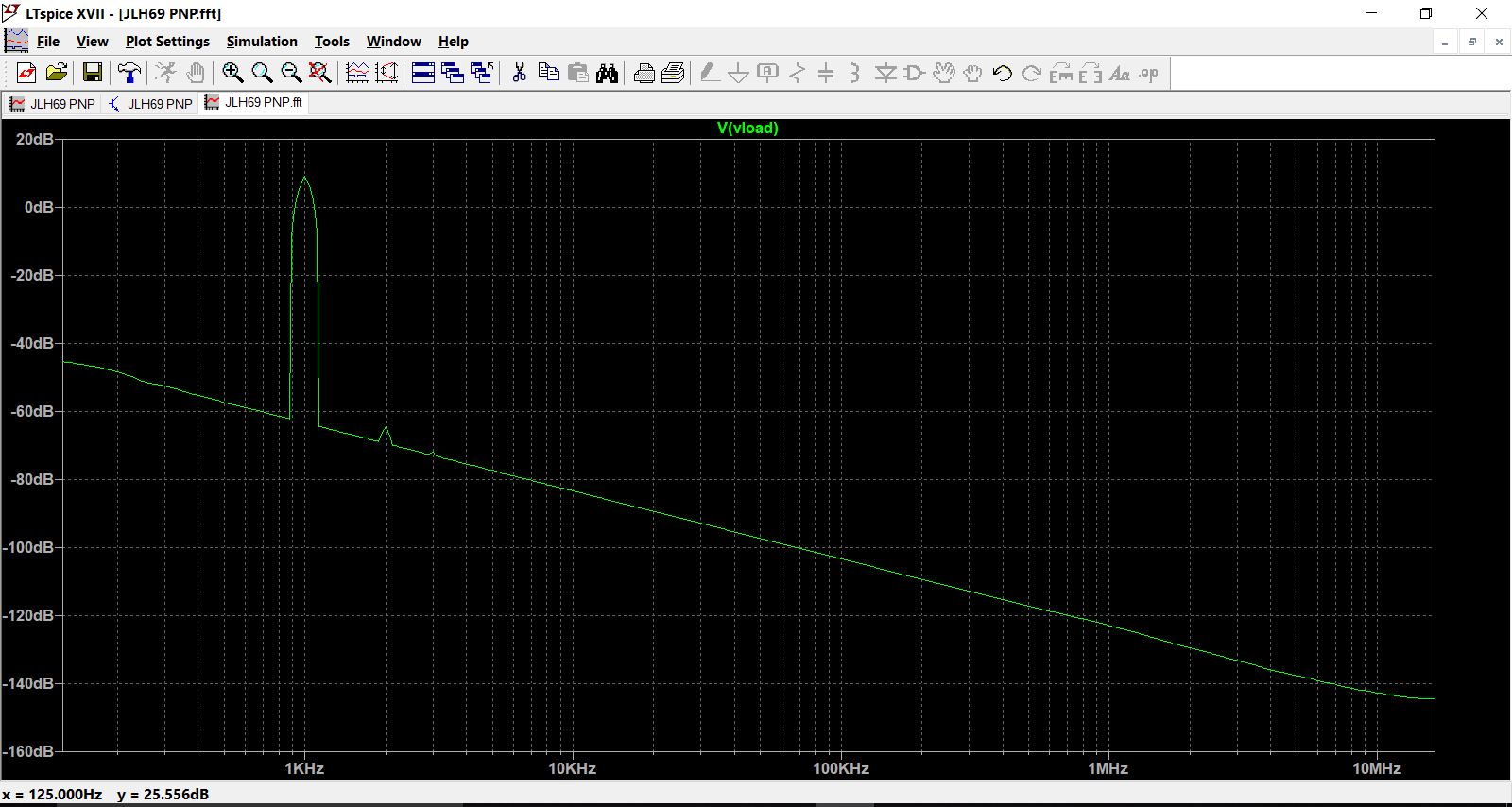Image resolution: width=1512 pixels, height=807 pixels.
Task: Click the Print Setup icon
Action: 644,73
